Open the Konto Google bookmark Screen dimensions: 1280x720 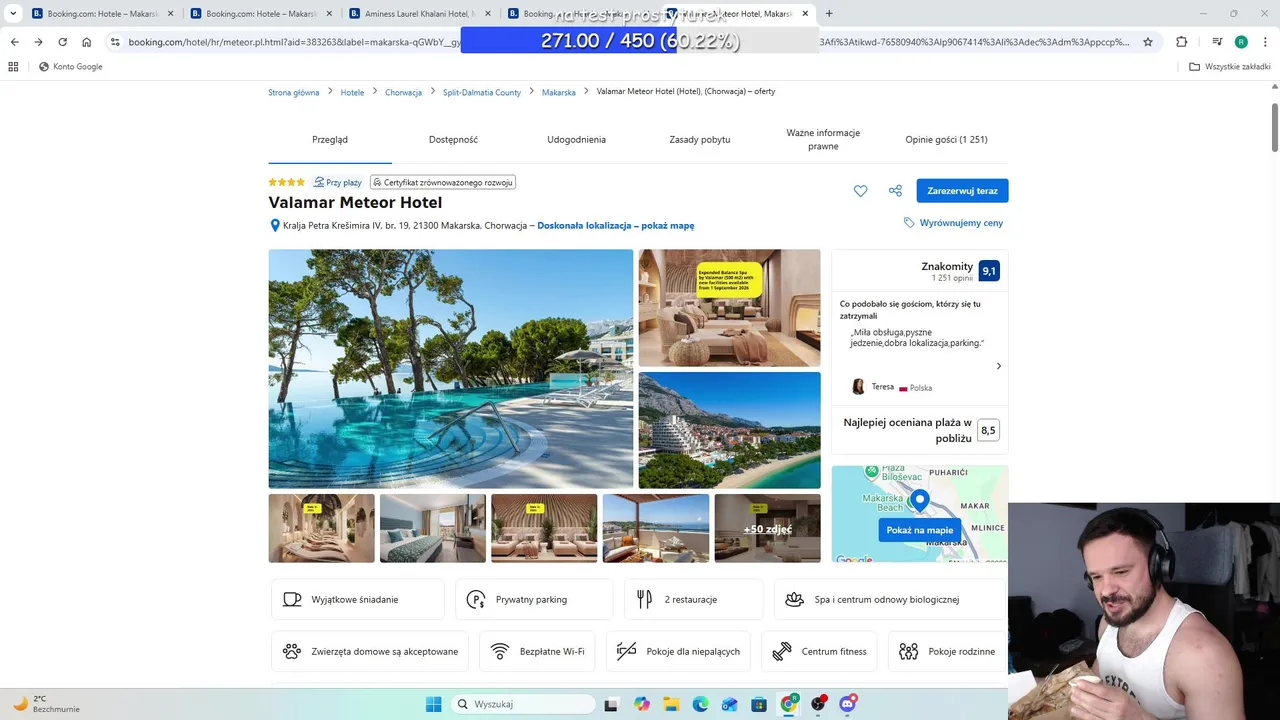[x=70, y=67]
